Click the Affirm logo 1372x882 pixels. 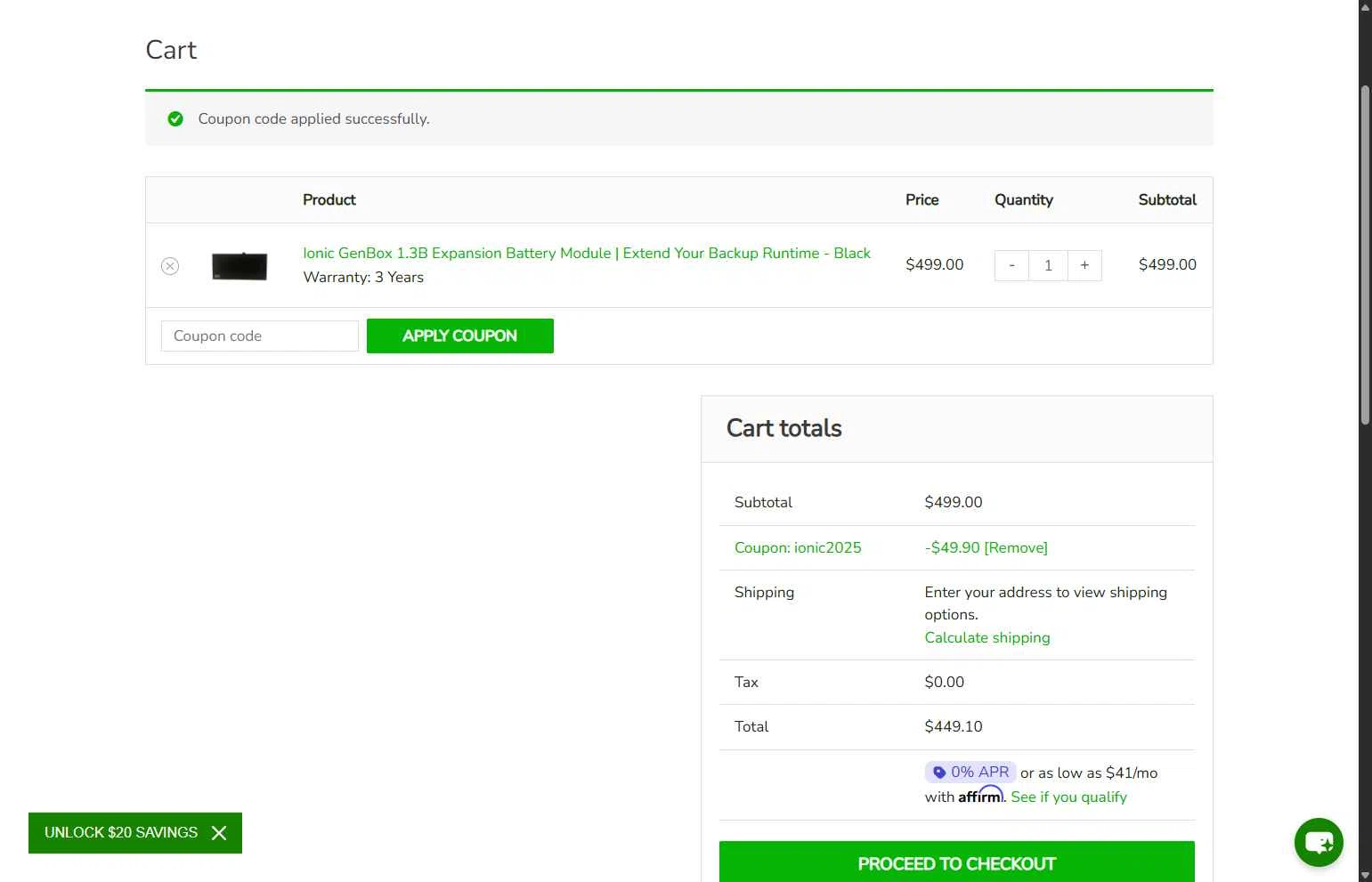[x=980, y=795]
